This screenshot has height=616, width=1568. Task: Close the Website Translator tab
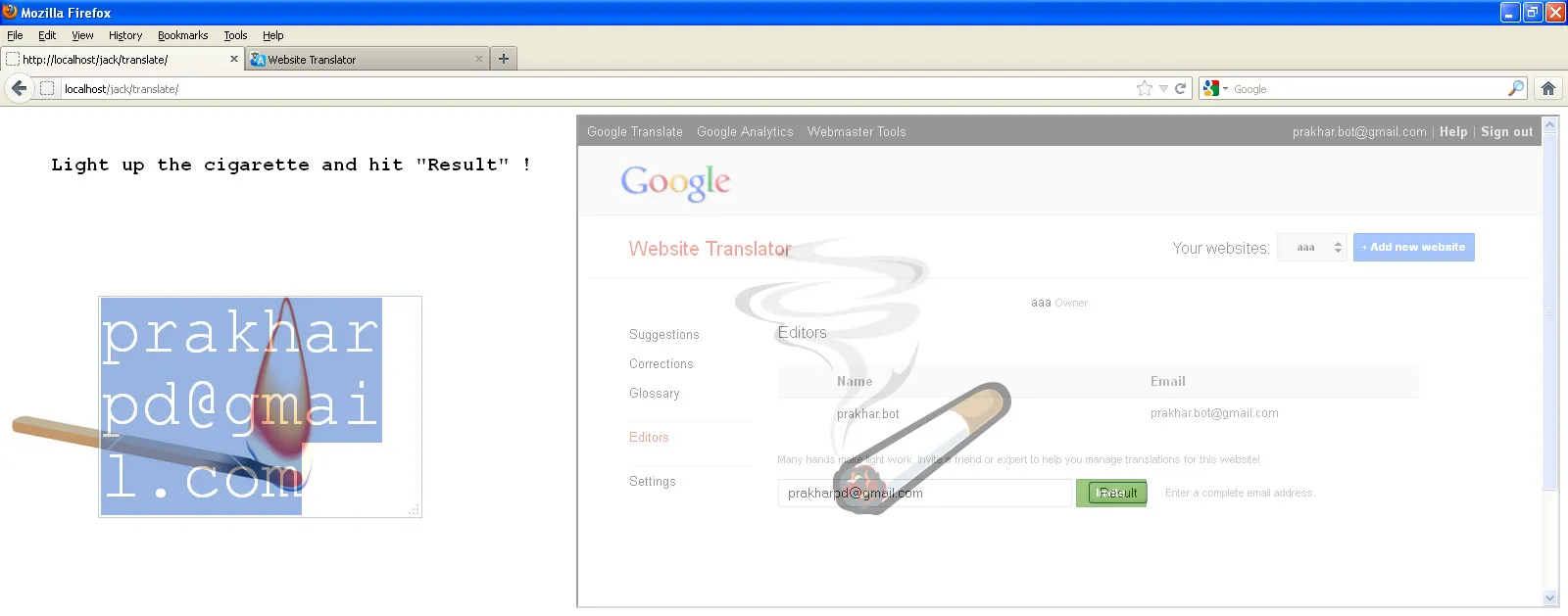click(x=479, y=59)
